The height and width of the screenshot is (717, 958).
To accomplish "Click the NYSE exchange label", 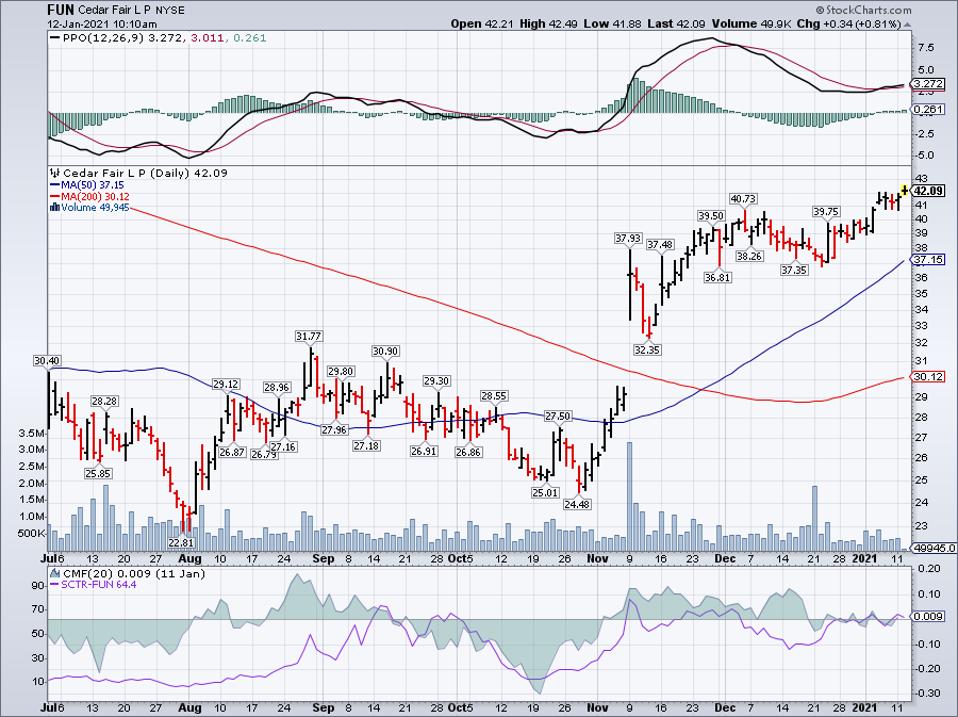I will coord(168,11).
